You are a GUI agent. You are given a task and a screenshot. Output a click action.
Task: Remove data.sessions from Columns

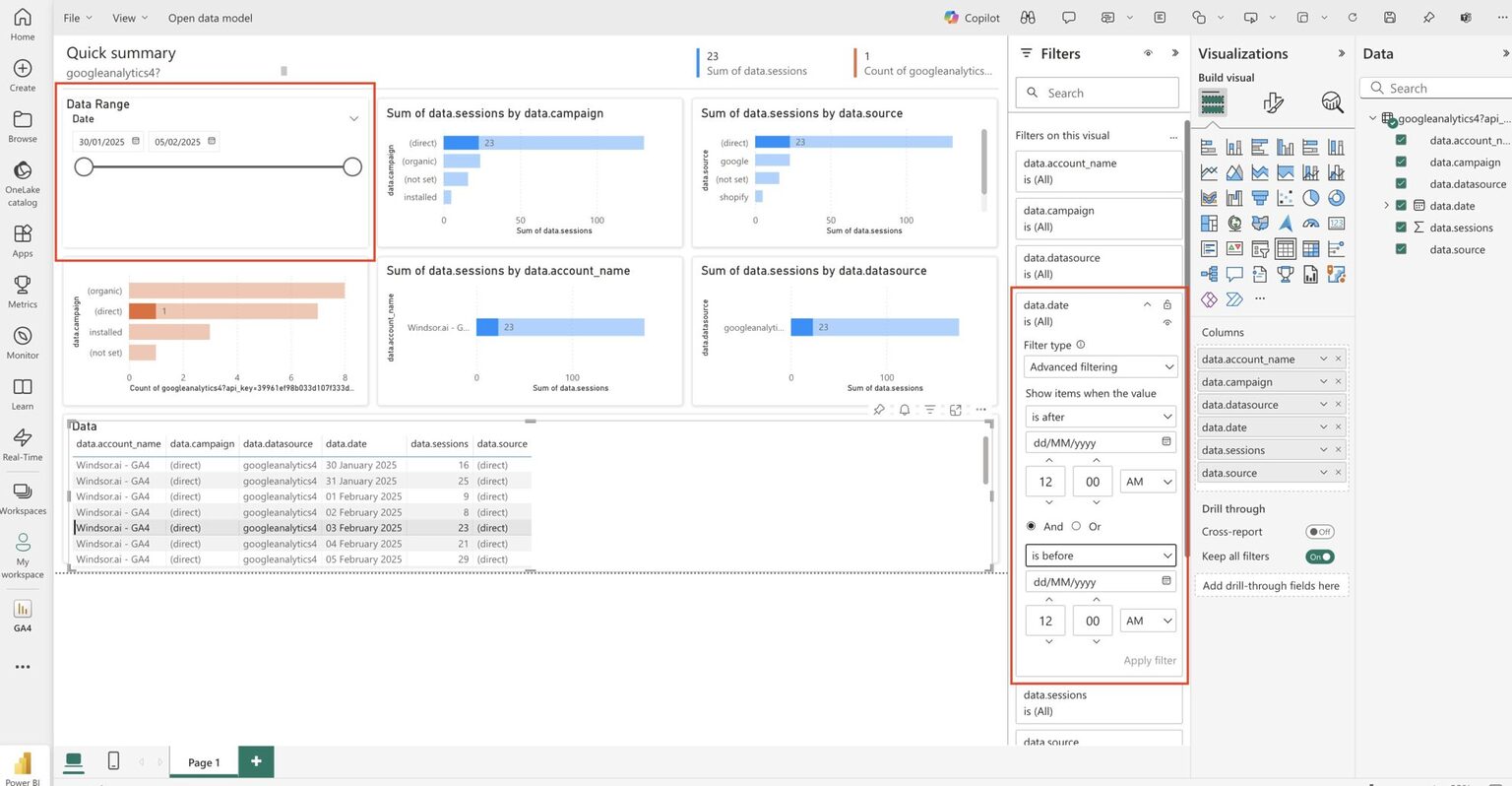1339,449
